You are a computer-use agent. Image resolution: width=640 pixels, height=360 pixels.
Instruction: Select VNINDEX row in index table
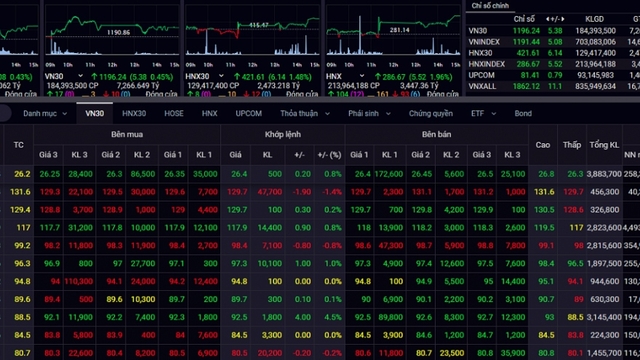coord(553,42)
